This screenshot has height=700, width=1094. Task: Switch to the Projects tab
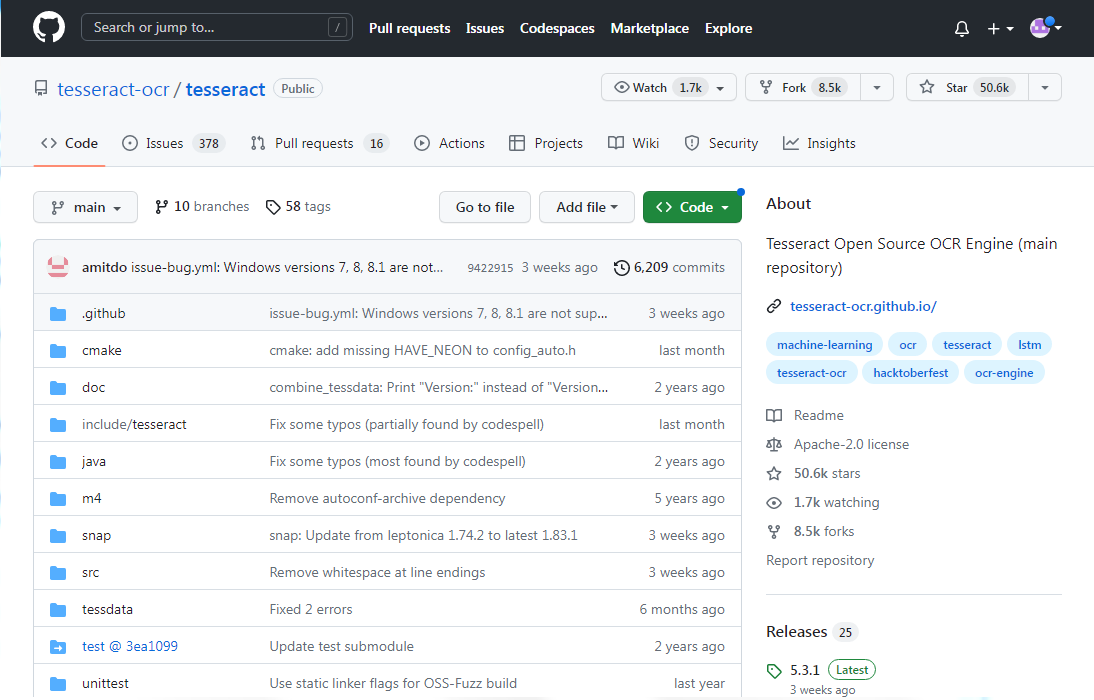(546, 143)
